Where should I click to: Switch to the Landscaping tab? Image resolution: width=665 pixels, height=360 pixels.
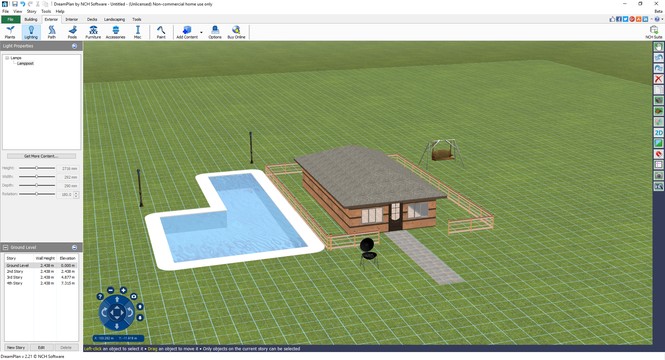[x=115, y=20]
